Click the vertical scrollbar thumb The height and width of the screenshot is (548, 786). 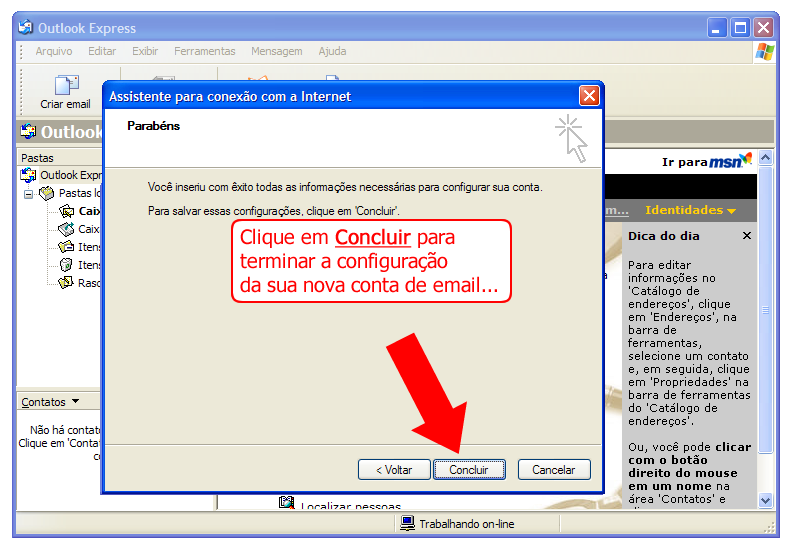[x=765, y=310]
